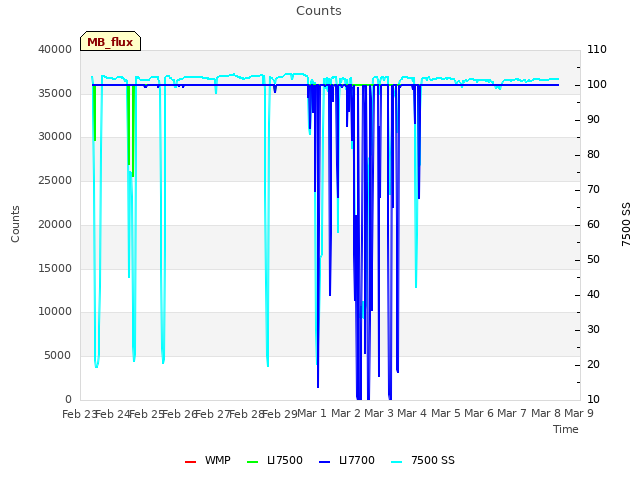Image resolution: width=640 pixels, height=480 pixels.
Task: Click the 20 tick on the right axis
Action: pos(593,364)
